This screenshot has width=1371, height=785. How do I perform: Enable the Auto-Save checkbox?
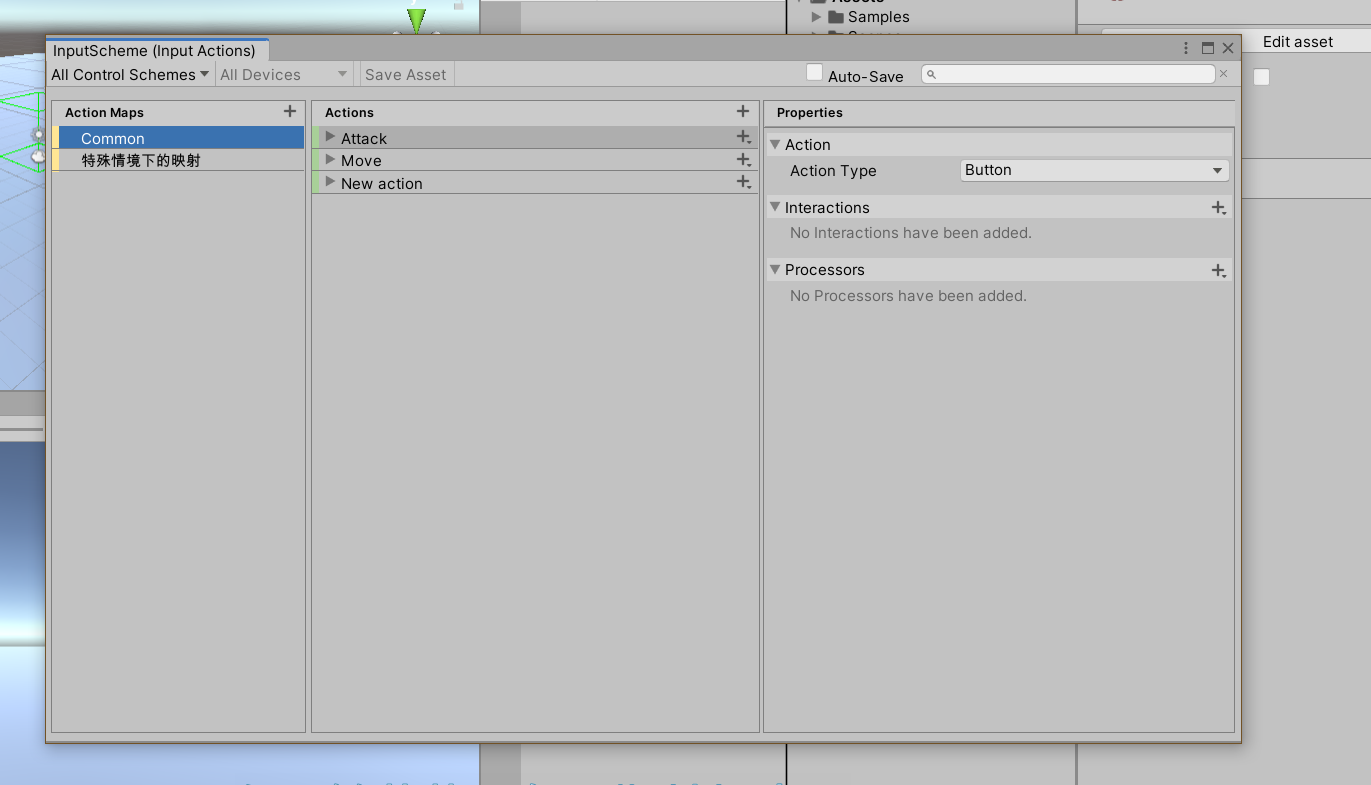tap(814, 72)
